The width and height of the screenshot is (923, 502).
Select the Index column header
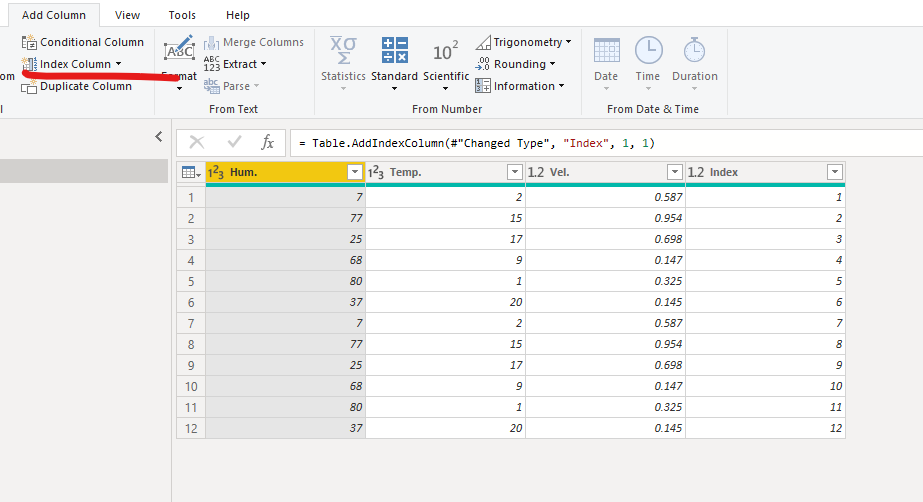click(x=766, y=172)
